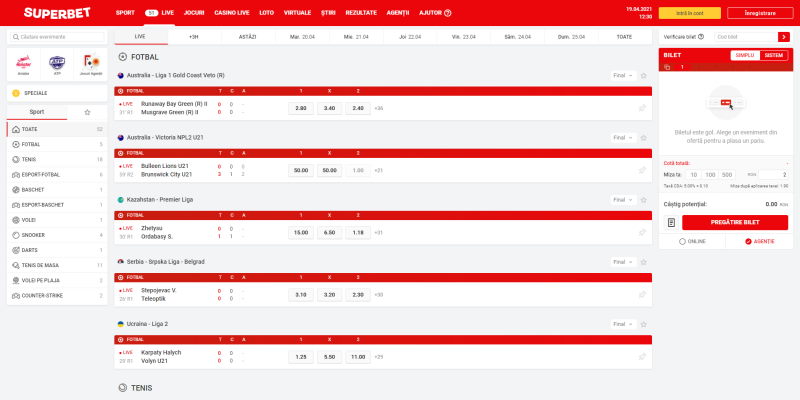Open the ATP tennis shortcut
Viewport: 800px width, 400px height.
point(57,65)
